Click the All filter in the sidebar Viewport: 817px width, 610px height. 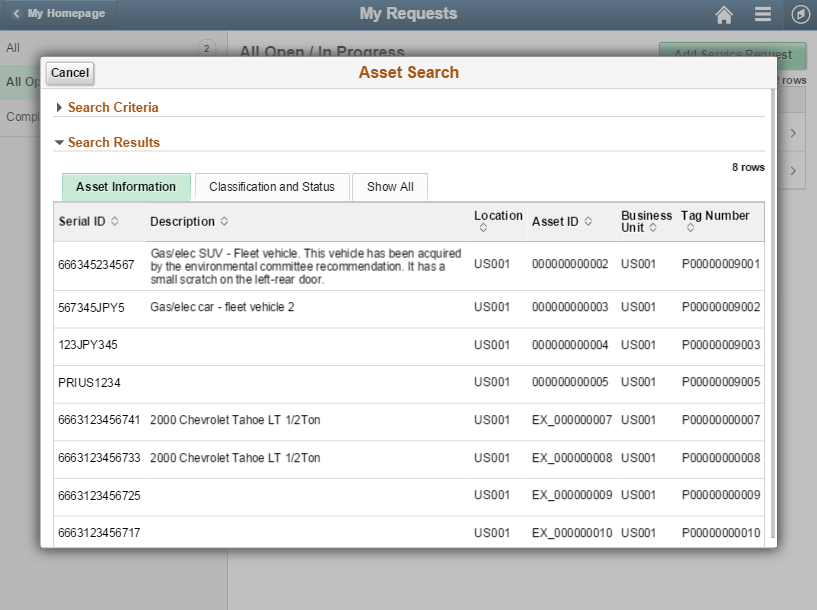13,47
